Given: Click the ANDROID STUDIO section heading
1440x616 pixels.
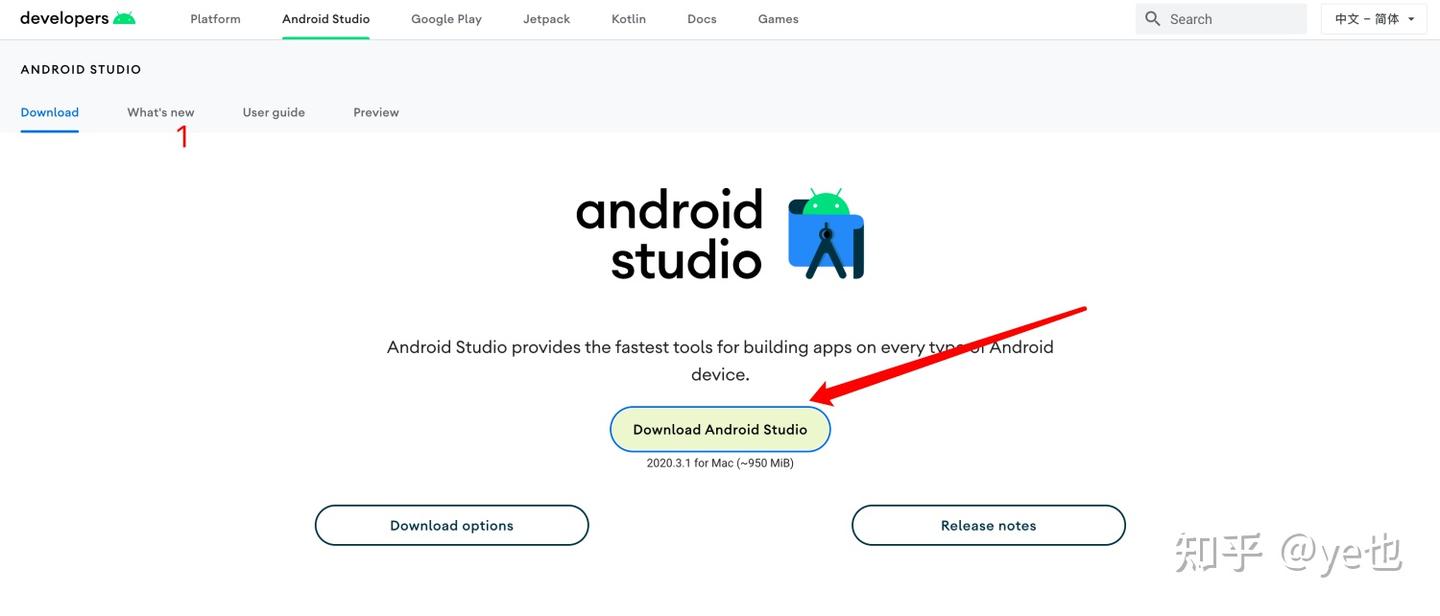Looking at the screenshot, I should (x=81, y=69).
